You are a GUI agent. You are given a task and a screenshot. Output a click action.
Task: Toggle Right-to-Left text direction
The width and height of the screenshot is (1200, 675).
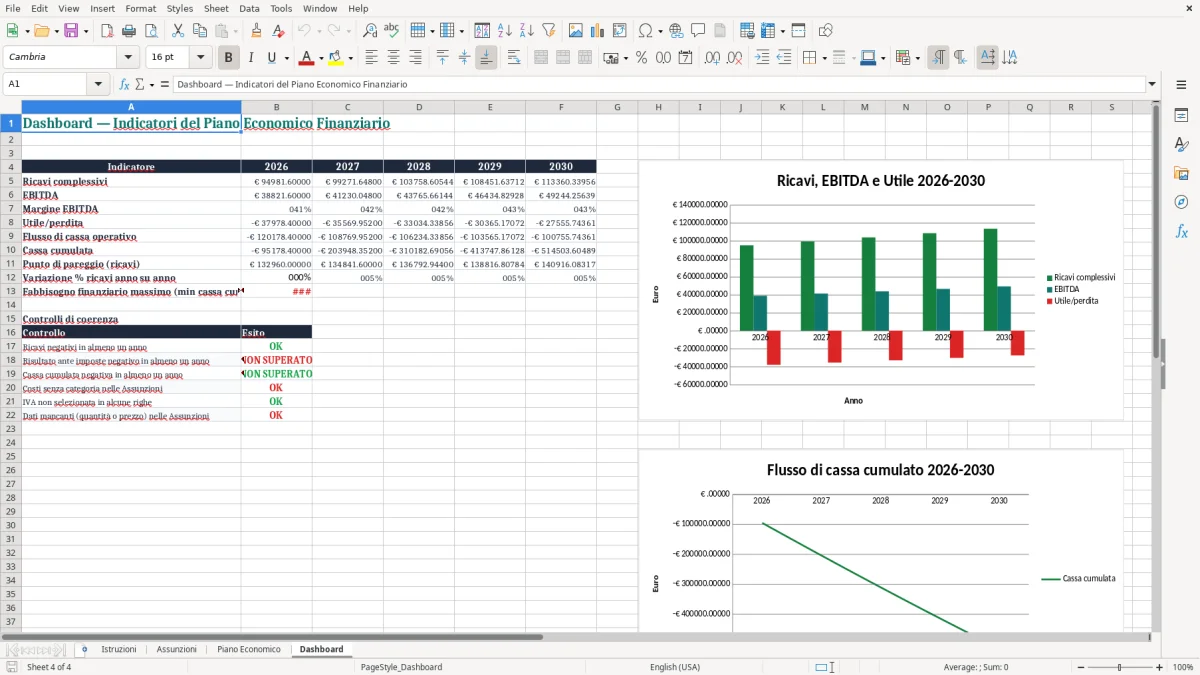click(960, 58)
